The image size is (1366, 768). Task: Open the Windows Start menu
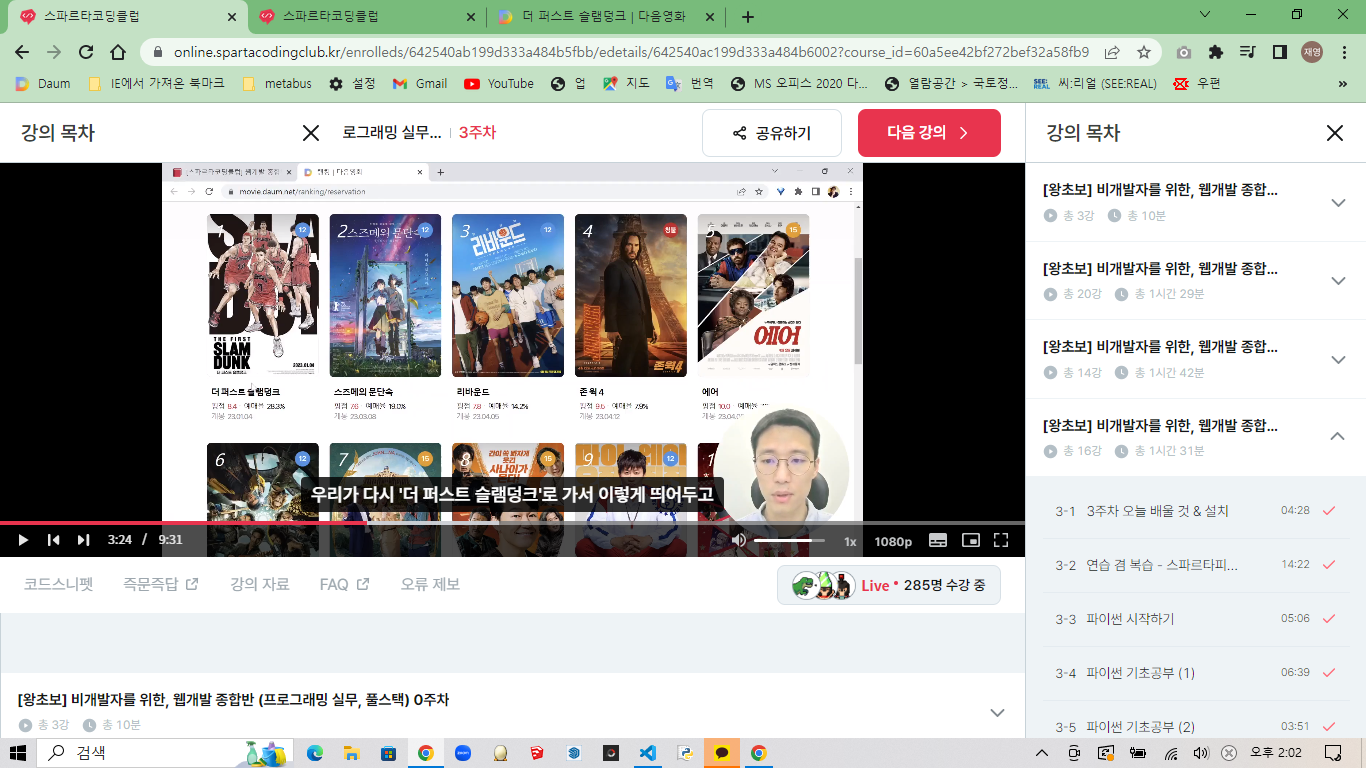tap(17, 753)
